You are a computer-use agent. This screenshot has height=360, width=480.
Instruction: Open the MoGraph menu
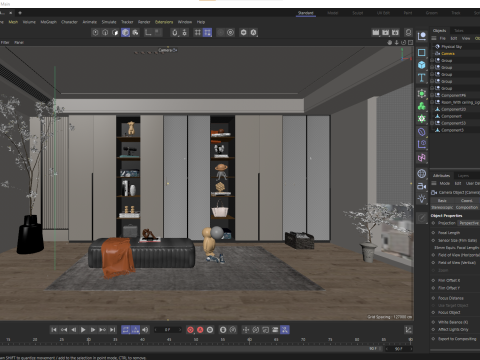tap(48, 22)
